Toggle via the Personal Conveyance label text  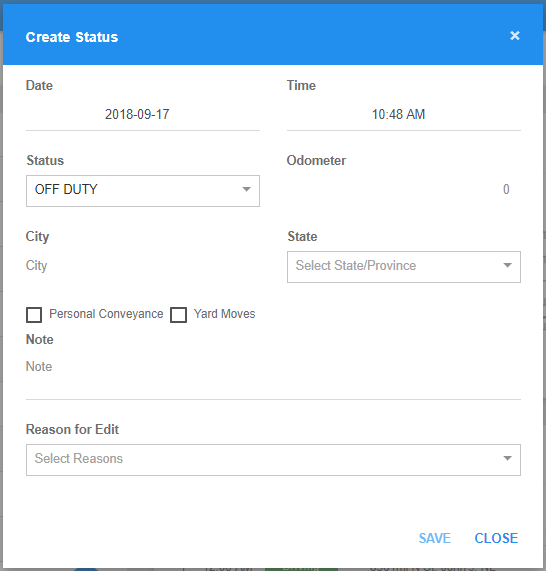[106, 314]
